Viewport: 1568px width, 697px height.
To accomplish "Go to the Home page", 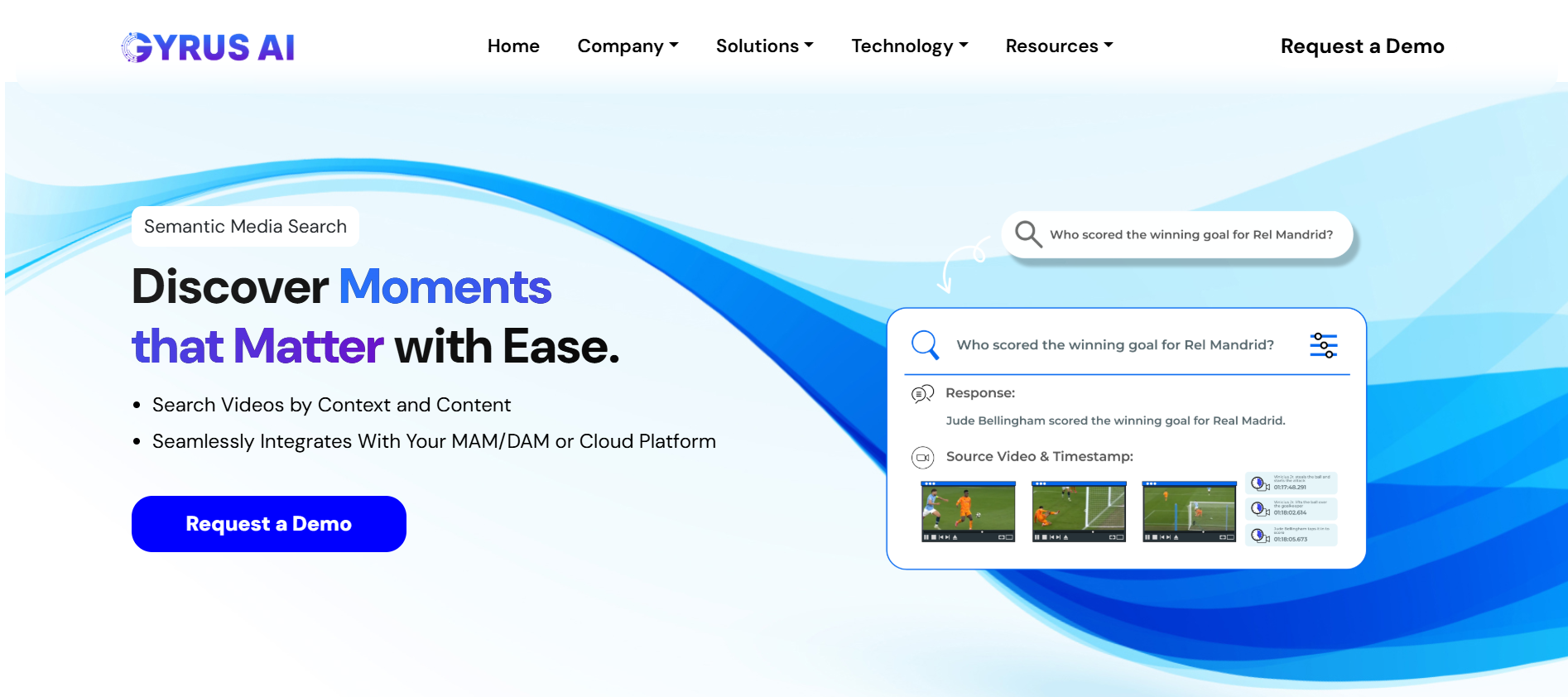I will (513, 46).
